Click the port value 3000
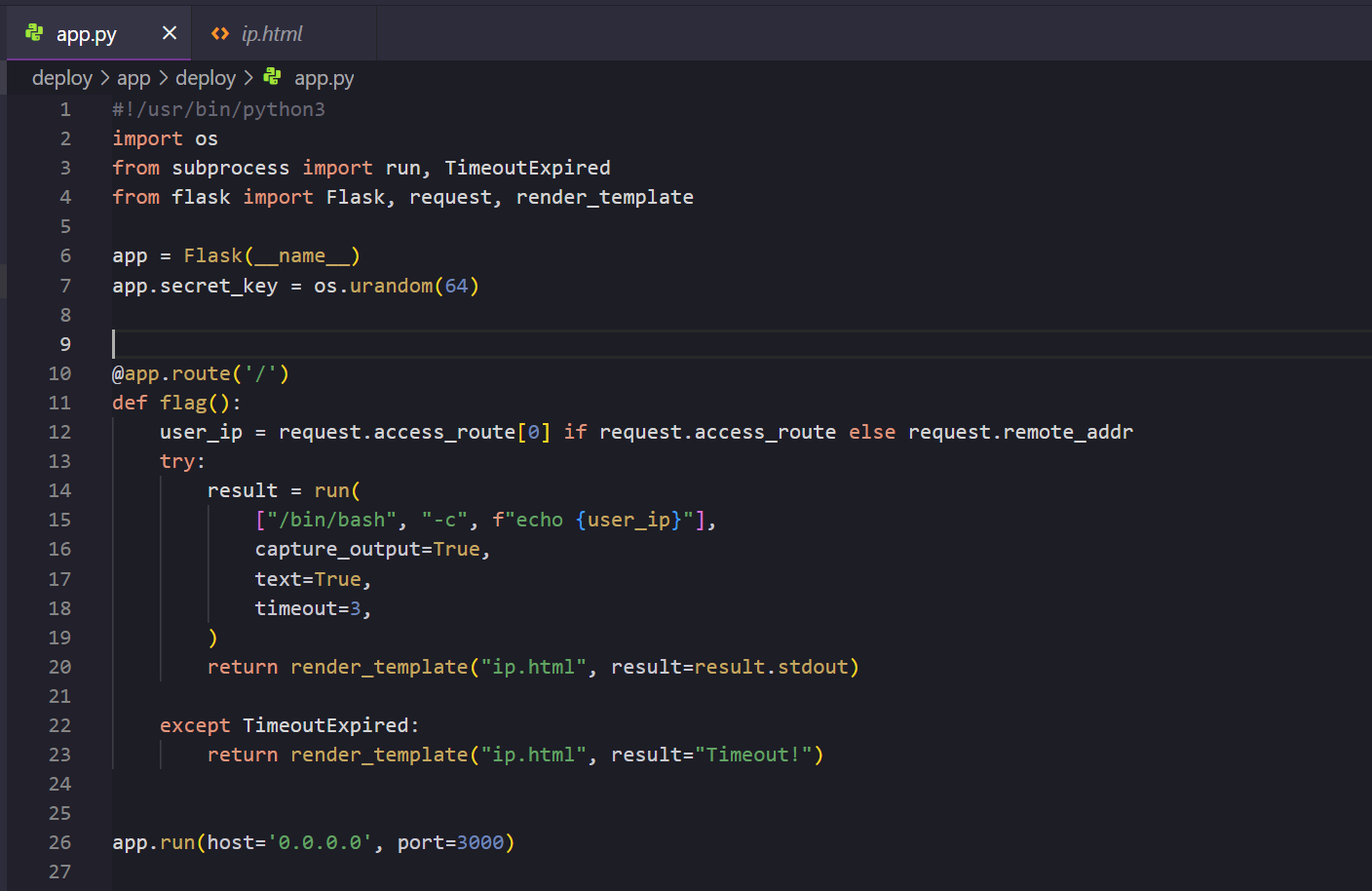 tap(479, 842)
